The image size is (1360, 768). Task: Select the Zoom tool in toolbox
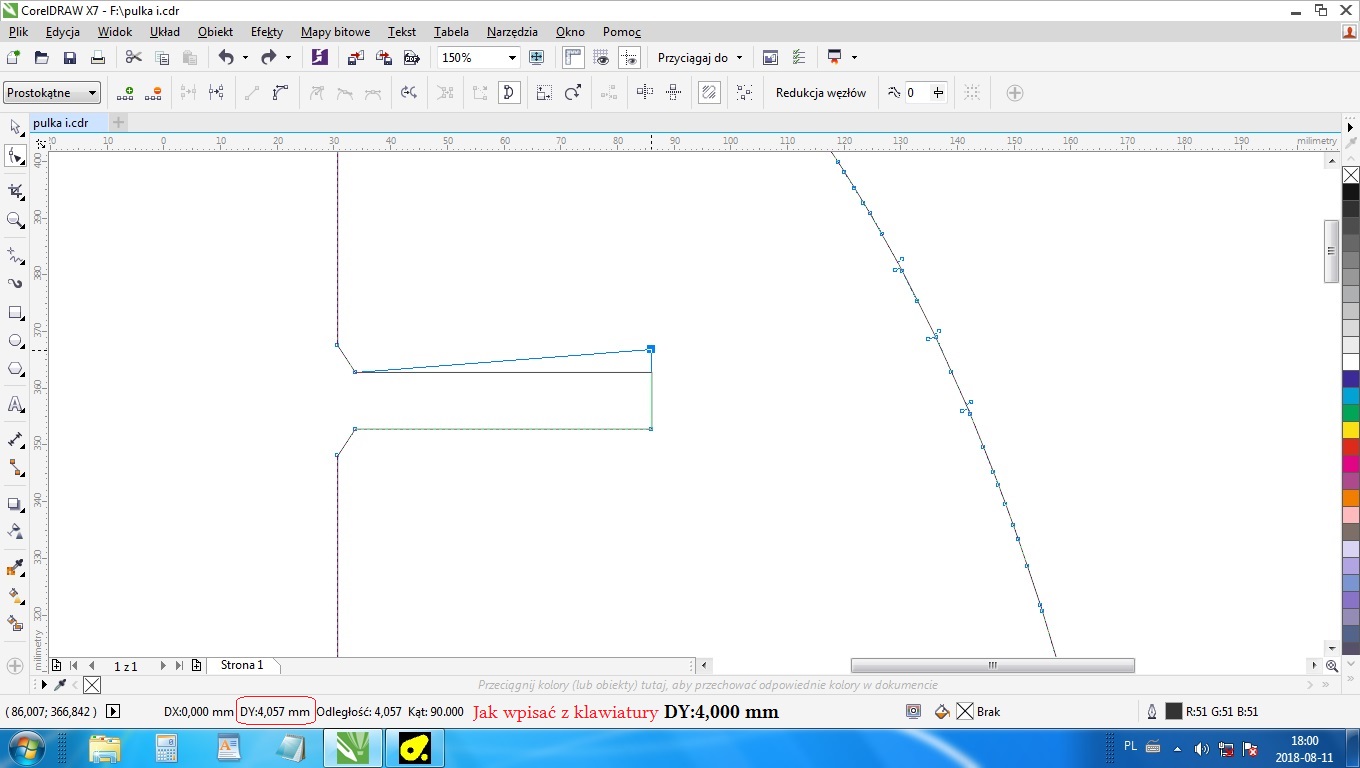point(15,220)
